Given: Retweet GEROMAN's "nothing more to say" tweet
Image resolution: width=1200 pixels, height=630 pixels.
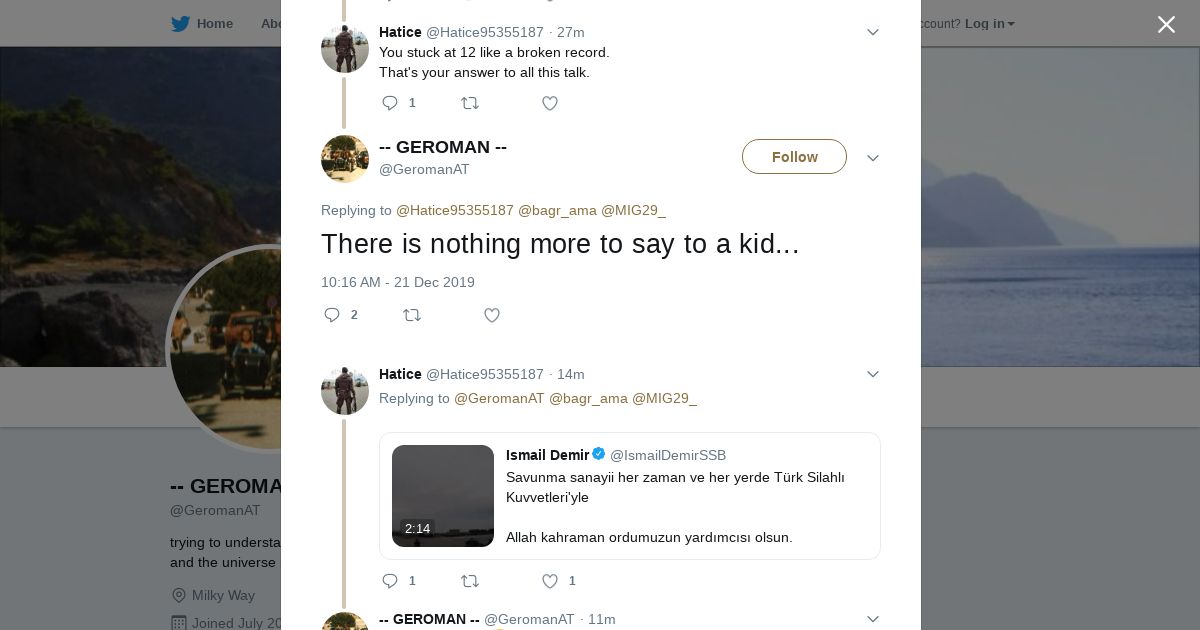Looking at the screenshot, I should click(411, 315).
